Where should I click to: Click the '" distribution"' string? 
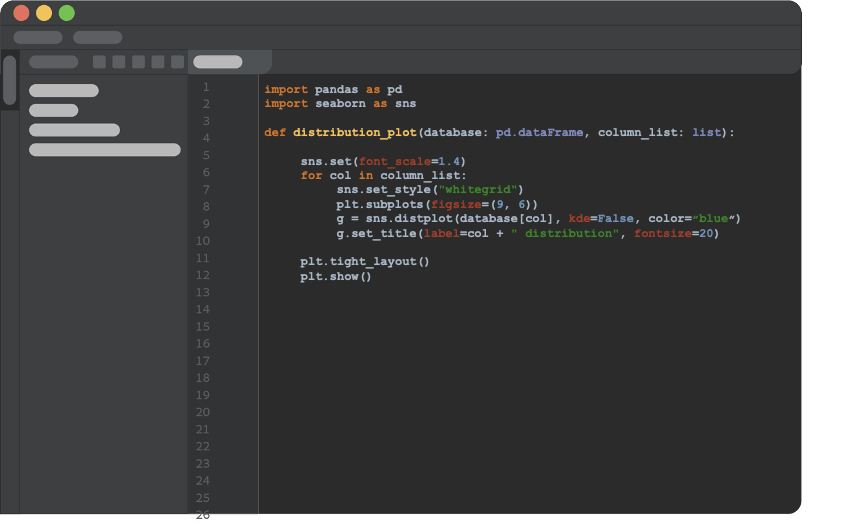point(565,234)
